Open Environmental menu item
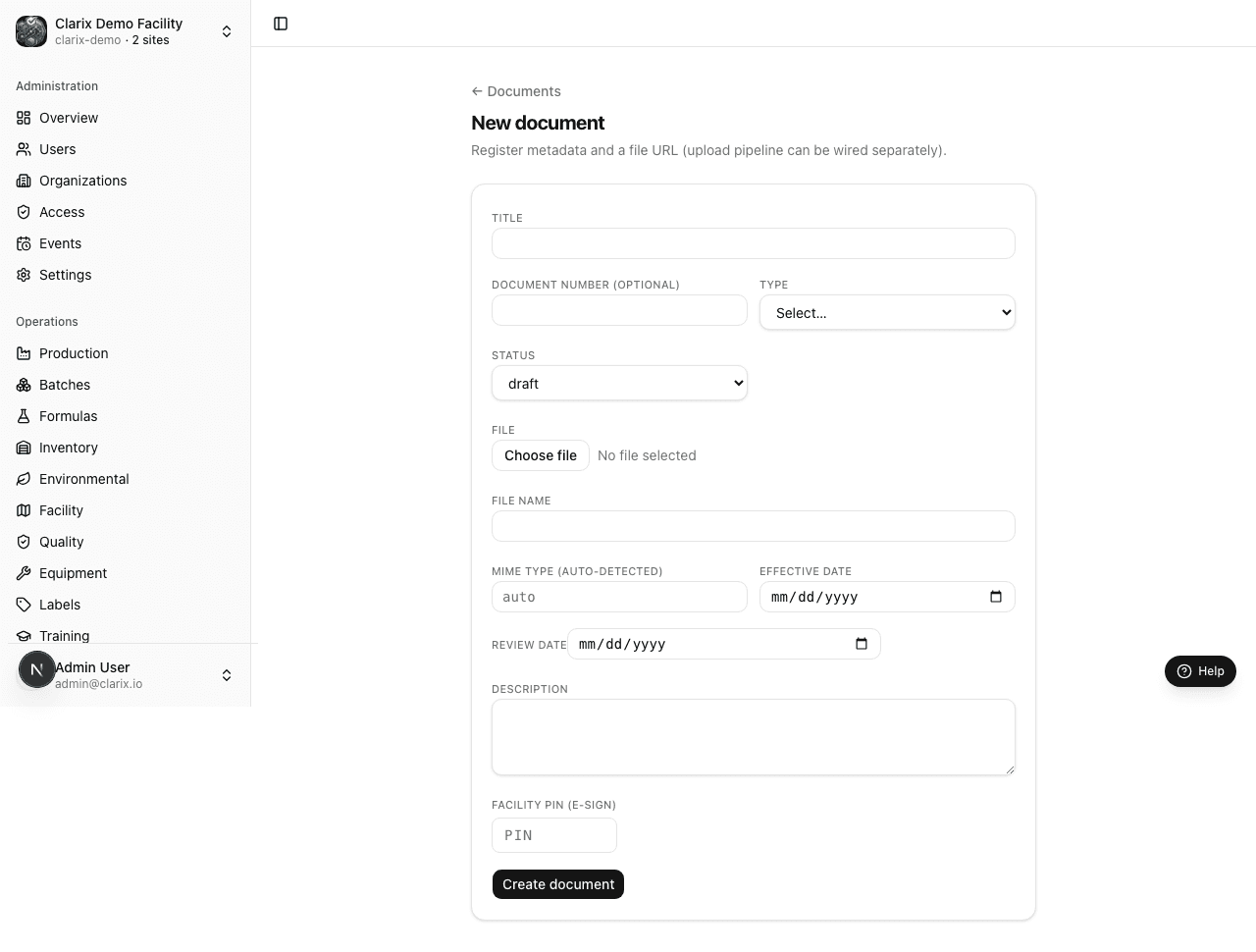Image resolution: width=1256 pixels, height=952 pixels. 126,479
